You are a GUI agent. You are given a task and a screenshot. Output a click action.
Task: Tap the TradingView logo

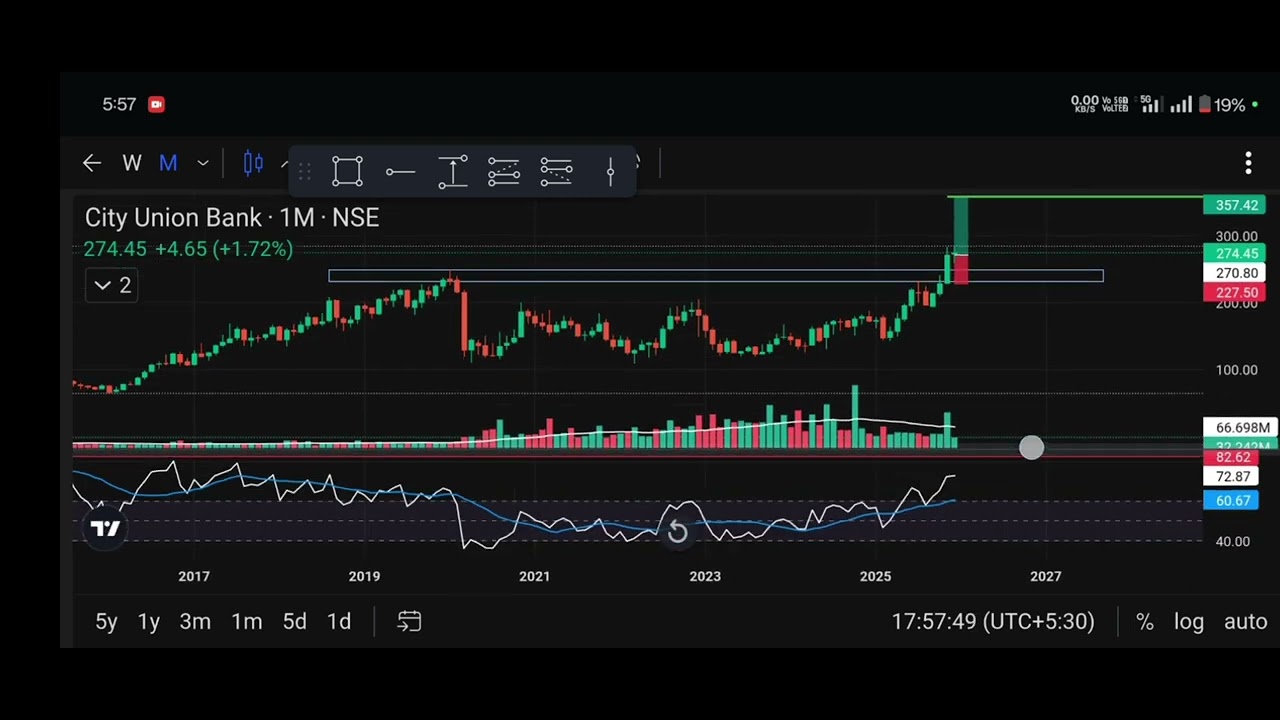[x=105, y=528]
